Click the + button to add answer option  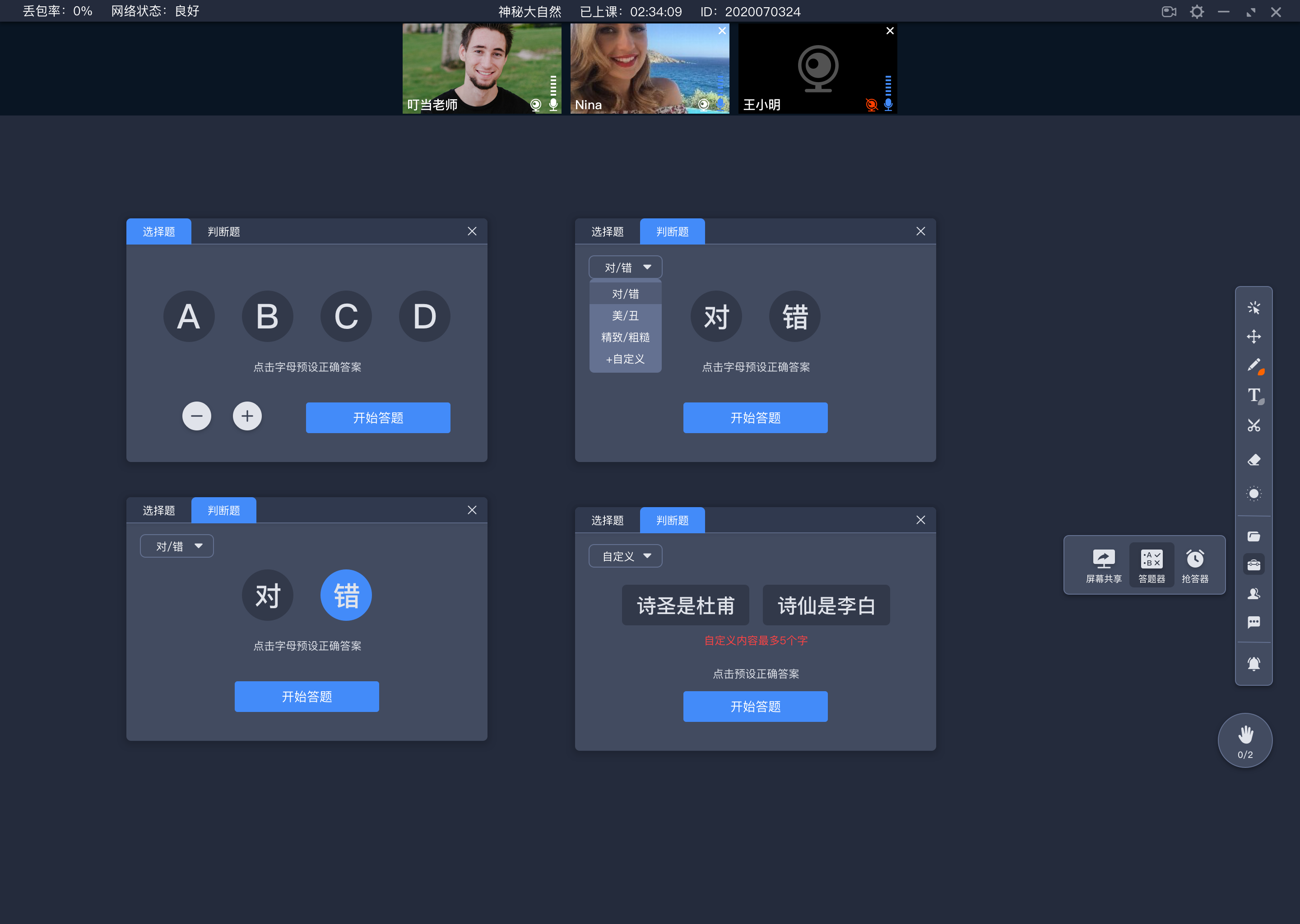[x=247, y=416]
